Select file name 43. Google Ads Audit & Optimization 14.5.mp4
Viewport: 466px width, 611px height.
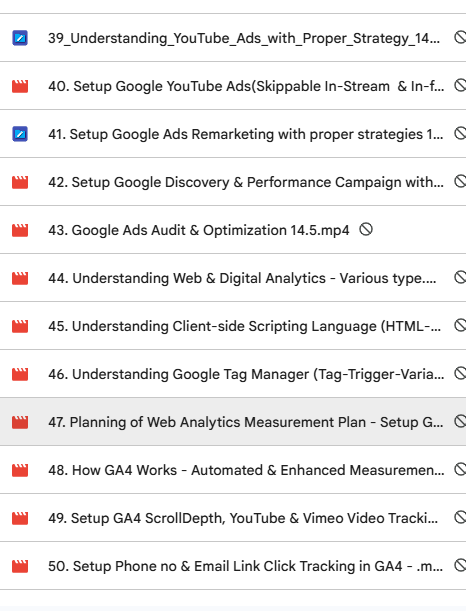pyautogui.click(x=199, y=230)
